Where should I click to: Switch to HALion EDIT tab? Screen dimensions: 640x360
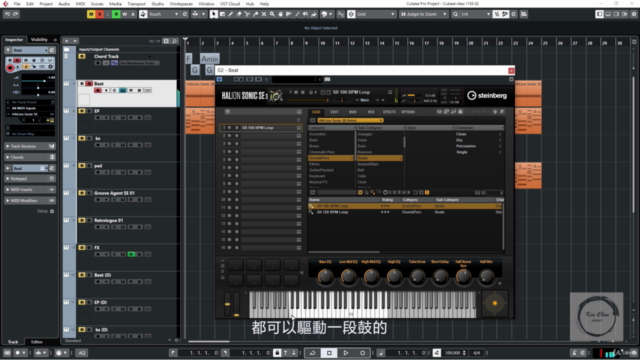(334, 112)
